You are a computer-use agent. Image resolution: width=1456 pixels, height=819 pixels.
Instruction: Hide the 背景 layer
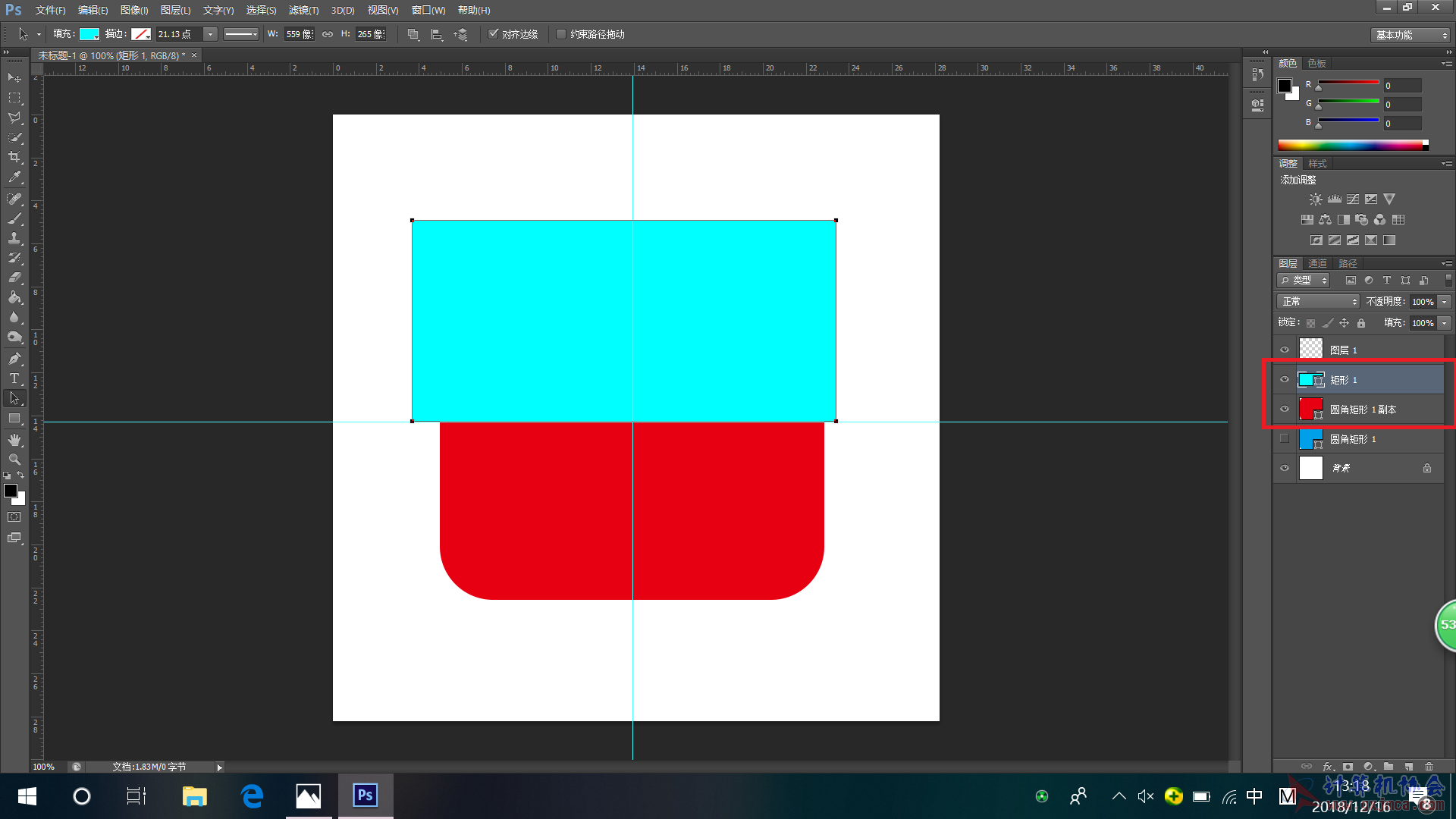coord(1285,468)
